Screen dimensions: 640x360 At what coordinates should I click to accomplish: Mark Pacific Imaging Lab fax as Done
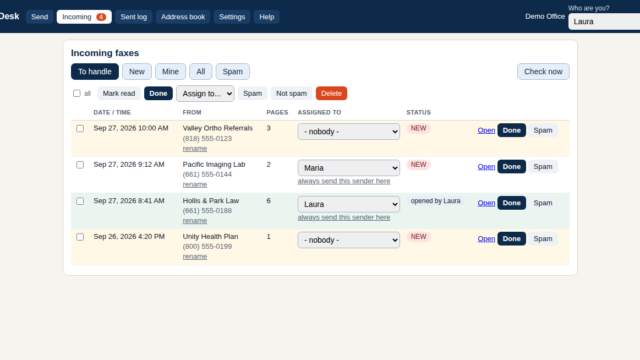(x=511, y=167)
